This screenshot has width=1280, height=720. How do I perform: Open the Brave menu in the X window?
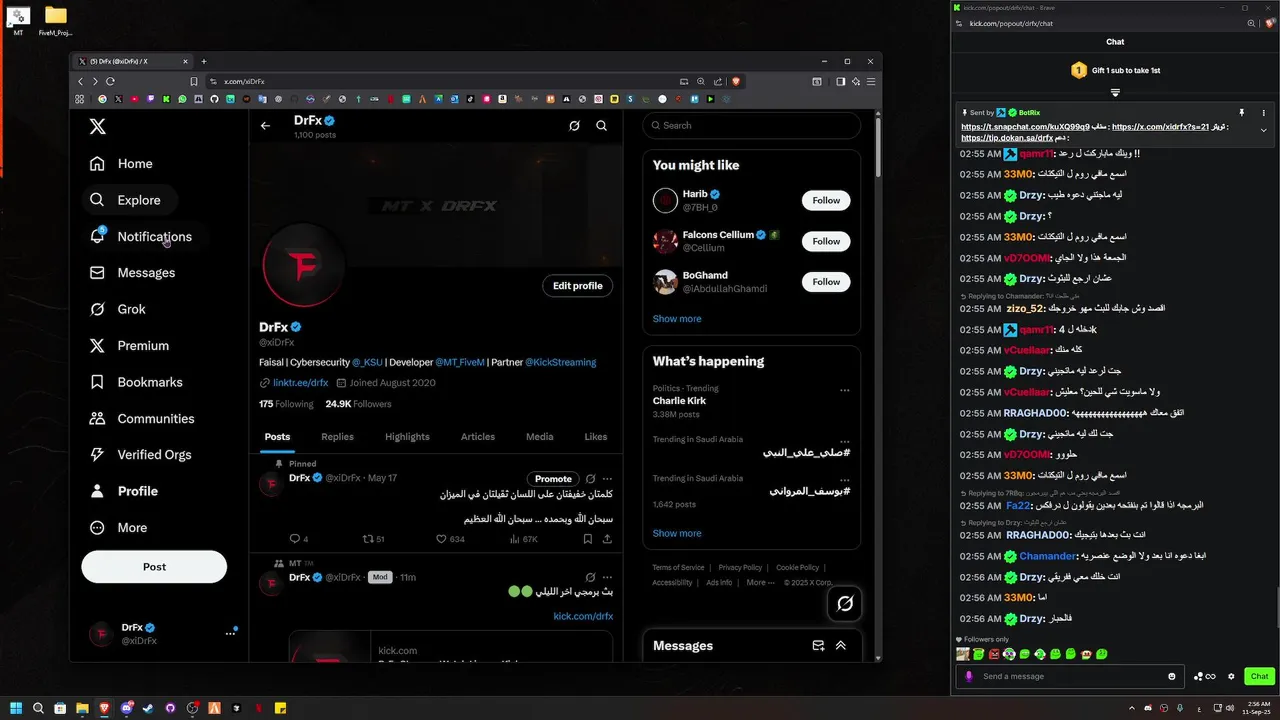[872, 81]
